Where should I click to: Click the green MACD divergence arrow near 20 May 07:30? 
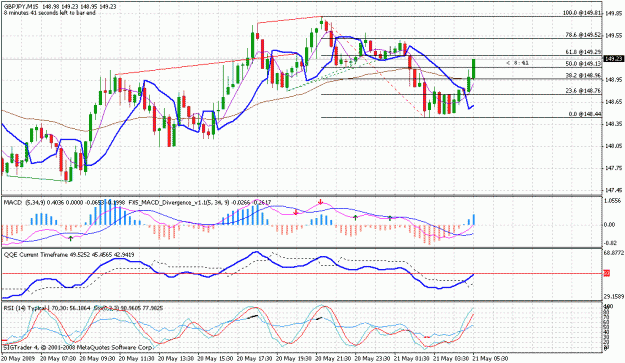click(x=71, y=238)
